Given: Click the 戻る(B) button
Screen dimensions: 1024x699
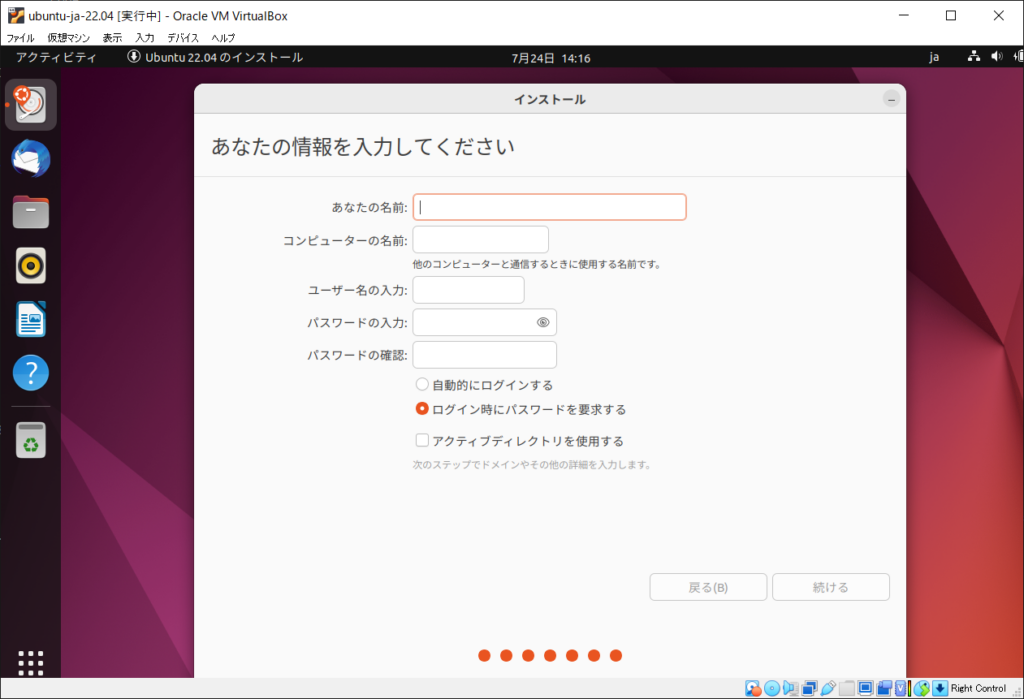Looking at the screenshot, I should [x=708, y=587].
